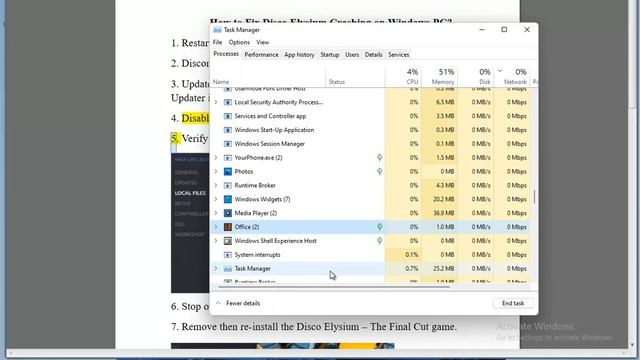
Task: Click the 20.2 MB memory value
Action: click(445, 199)
